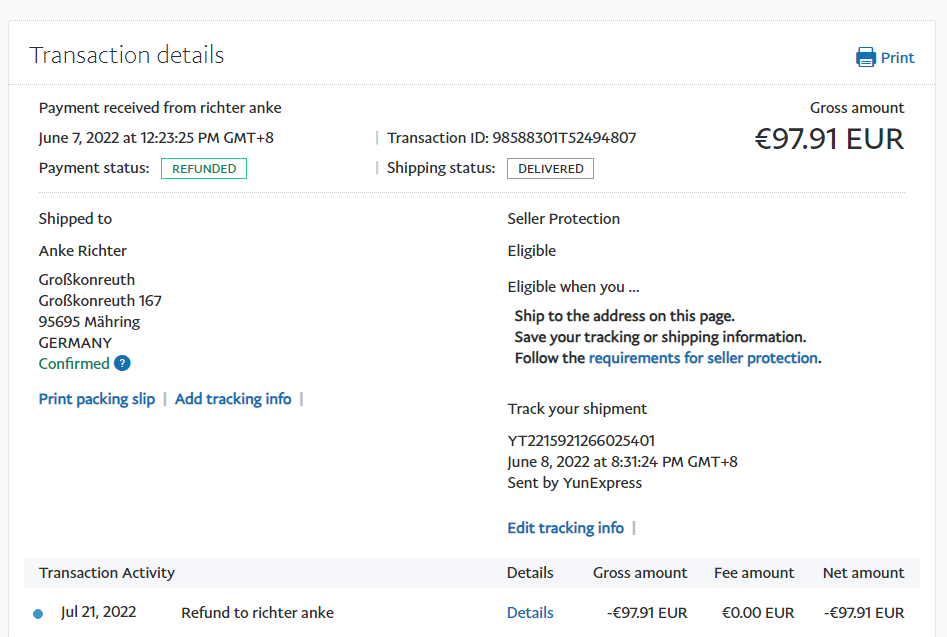
Task: Click tracking number YT2215921266025401
Action: point(581,441)
